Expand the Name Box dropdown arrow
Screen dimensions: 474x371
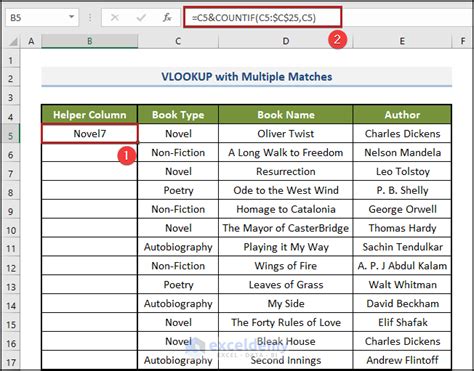(71, 17)
